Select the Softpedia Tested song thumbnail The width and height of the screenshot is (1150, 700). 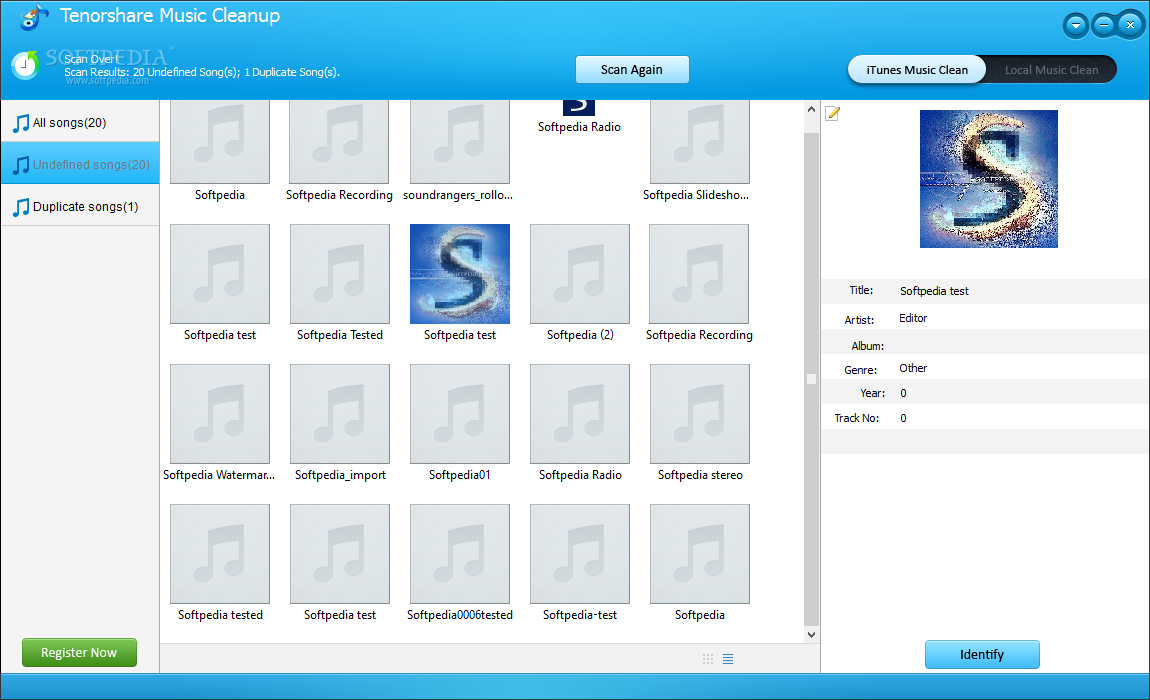pos(340,274)
